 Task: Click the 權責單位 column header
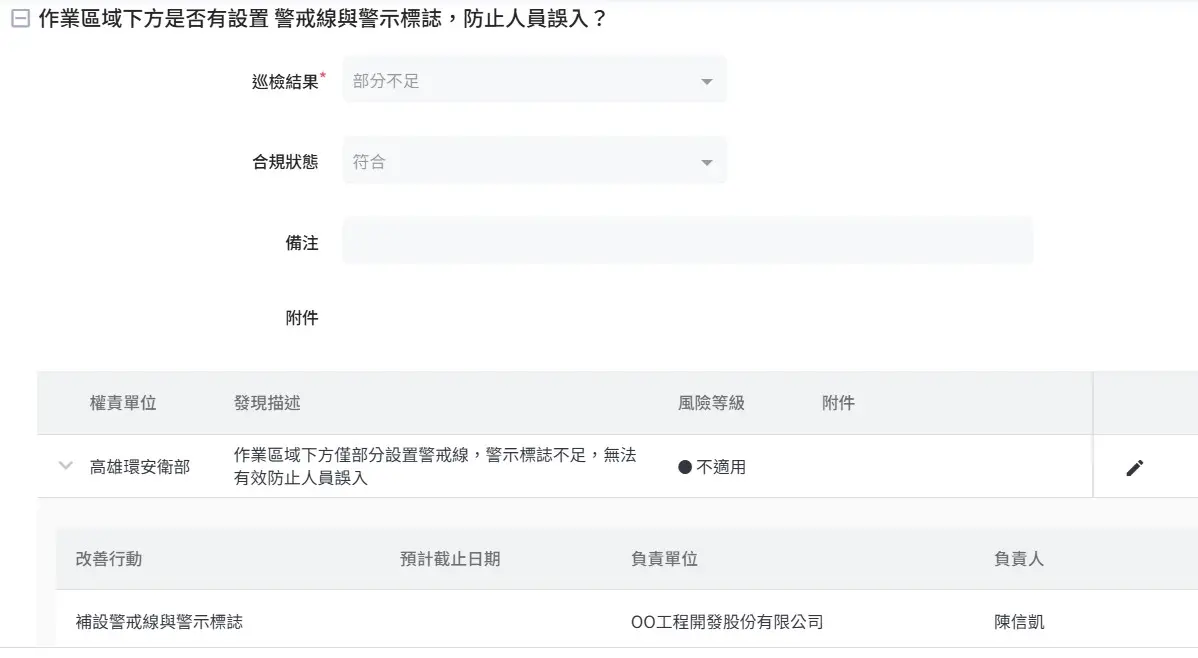point(123,403)
